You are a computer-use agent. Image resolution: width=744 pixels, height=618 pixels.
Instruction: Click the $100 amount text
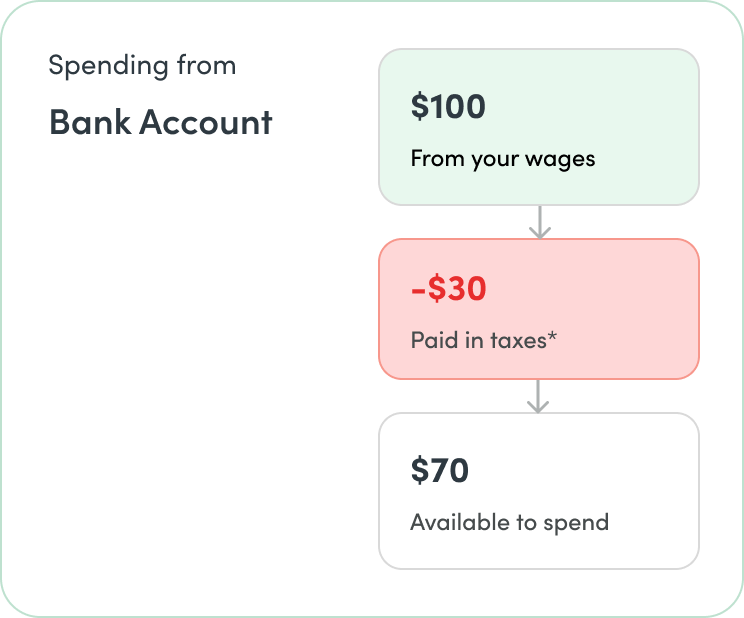[448, 106]
